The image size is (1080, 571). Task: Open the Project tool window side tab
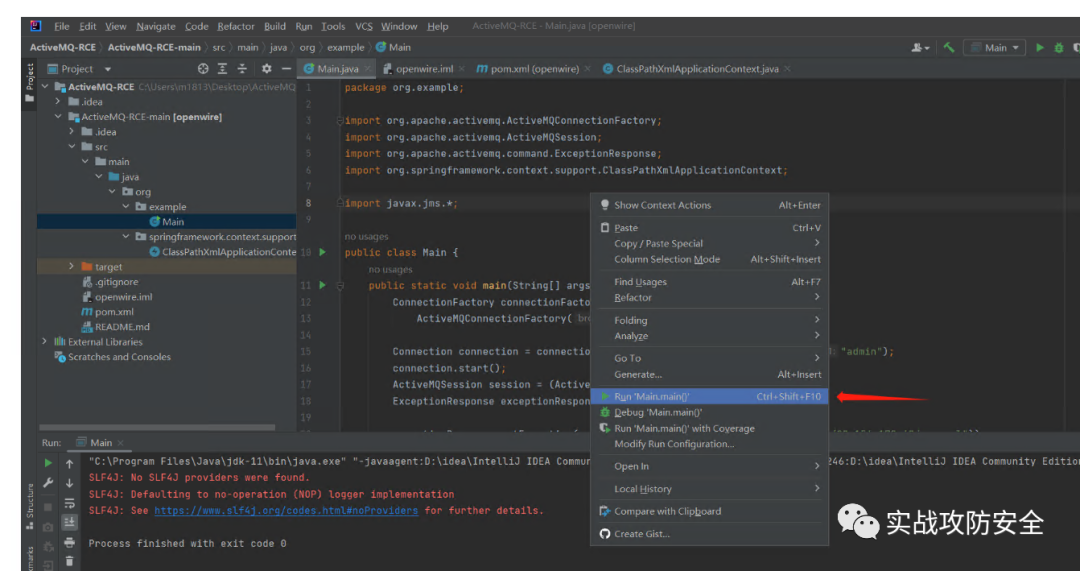(x=30, y=82)
